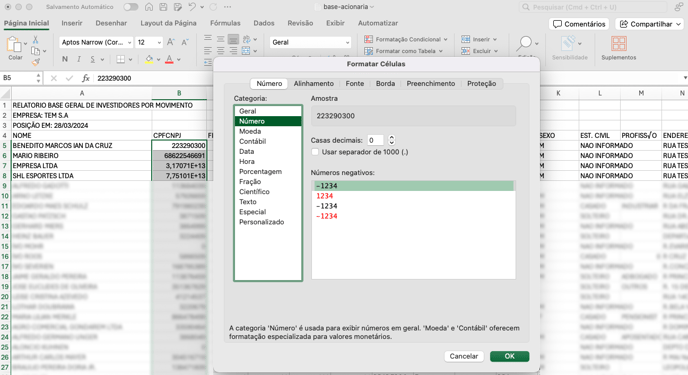Click the Copy icon
688x375 pixels.
click(36, 51)
